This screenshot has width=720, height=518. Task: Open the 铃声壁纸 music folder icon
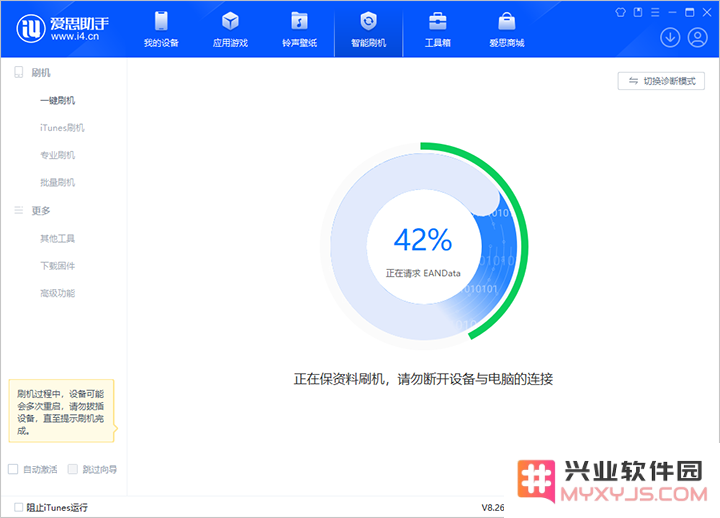click(x=299, y=21)
